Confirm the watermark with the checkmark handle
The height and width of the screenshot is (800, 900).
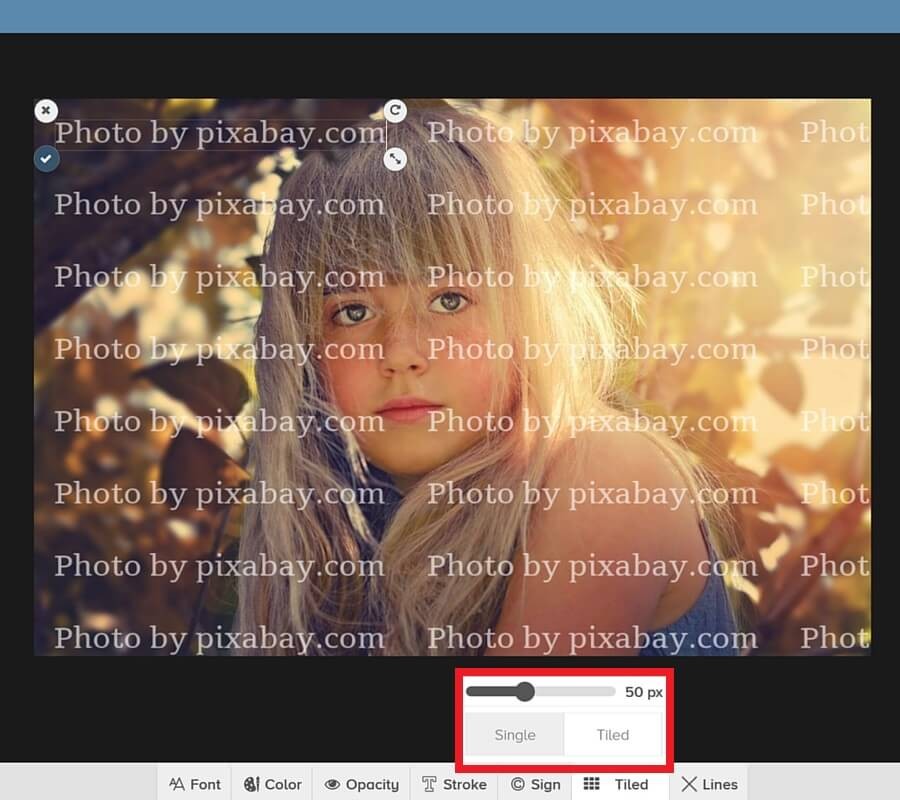pos(46,159)
